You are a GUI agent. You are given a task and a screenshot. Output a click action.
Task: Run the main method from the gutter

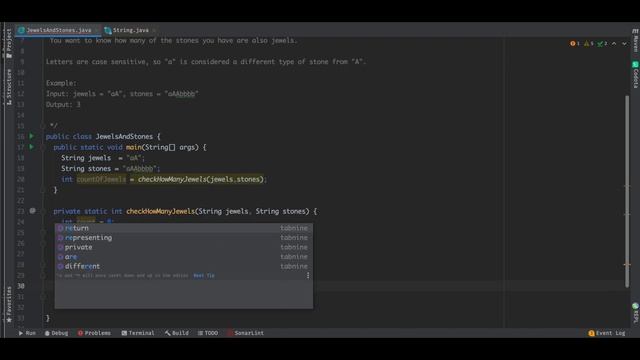pyautogui.click(x=31, y=147)
